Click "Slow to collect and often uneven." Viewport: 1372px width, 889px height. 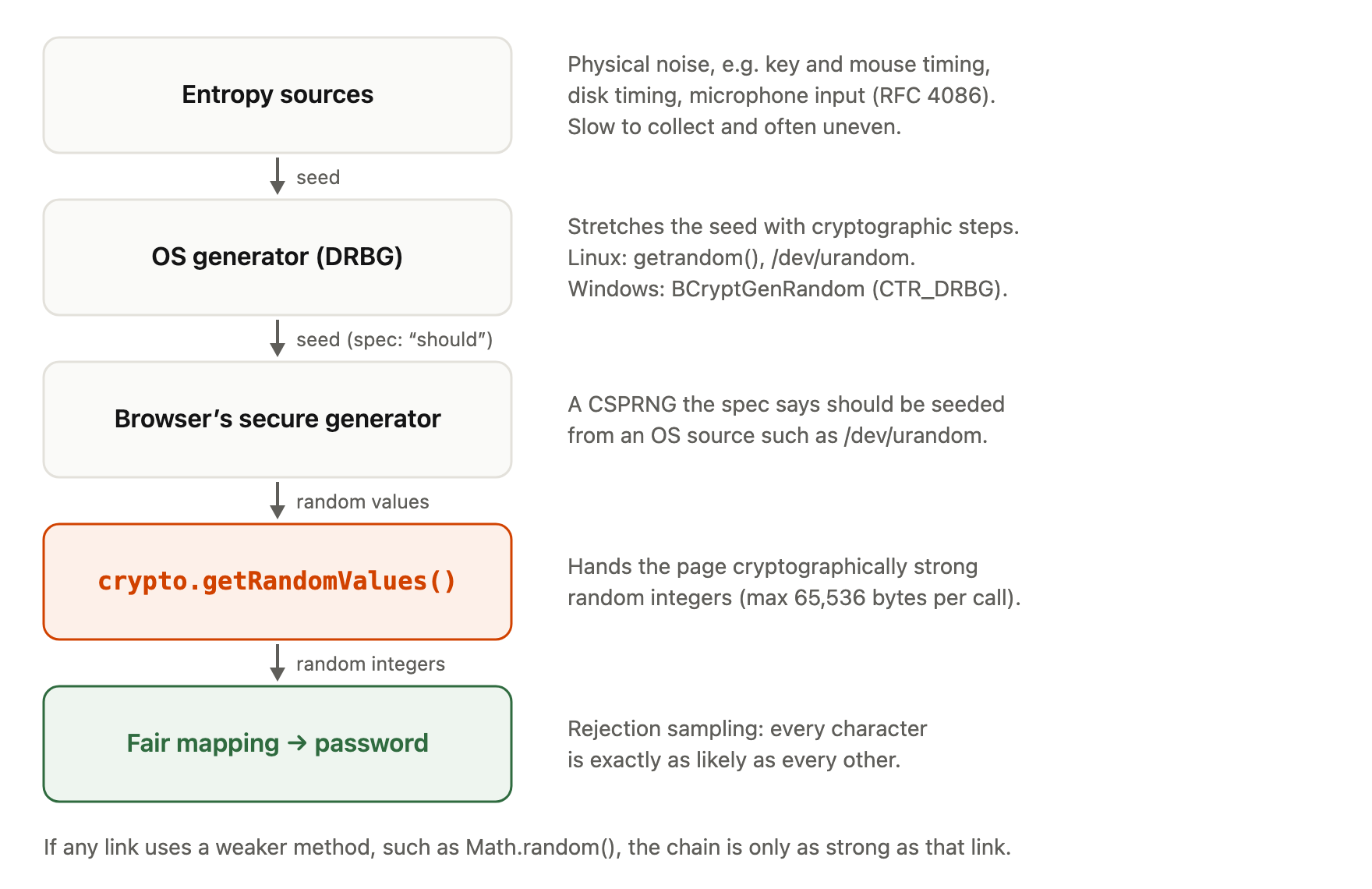coord(734,127)
